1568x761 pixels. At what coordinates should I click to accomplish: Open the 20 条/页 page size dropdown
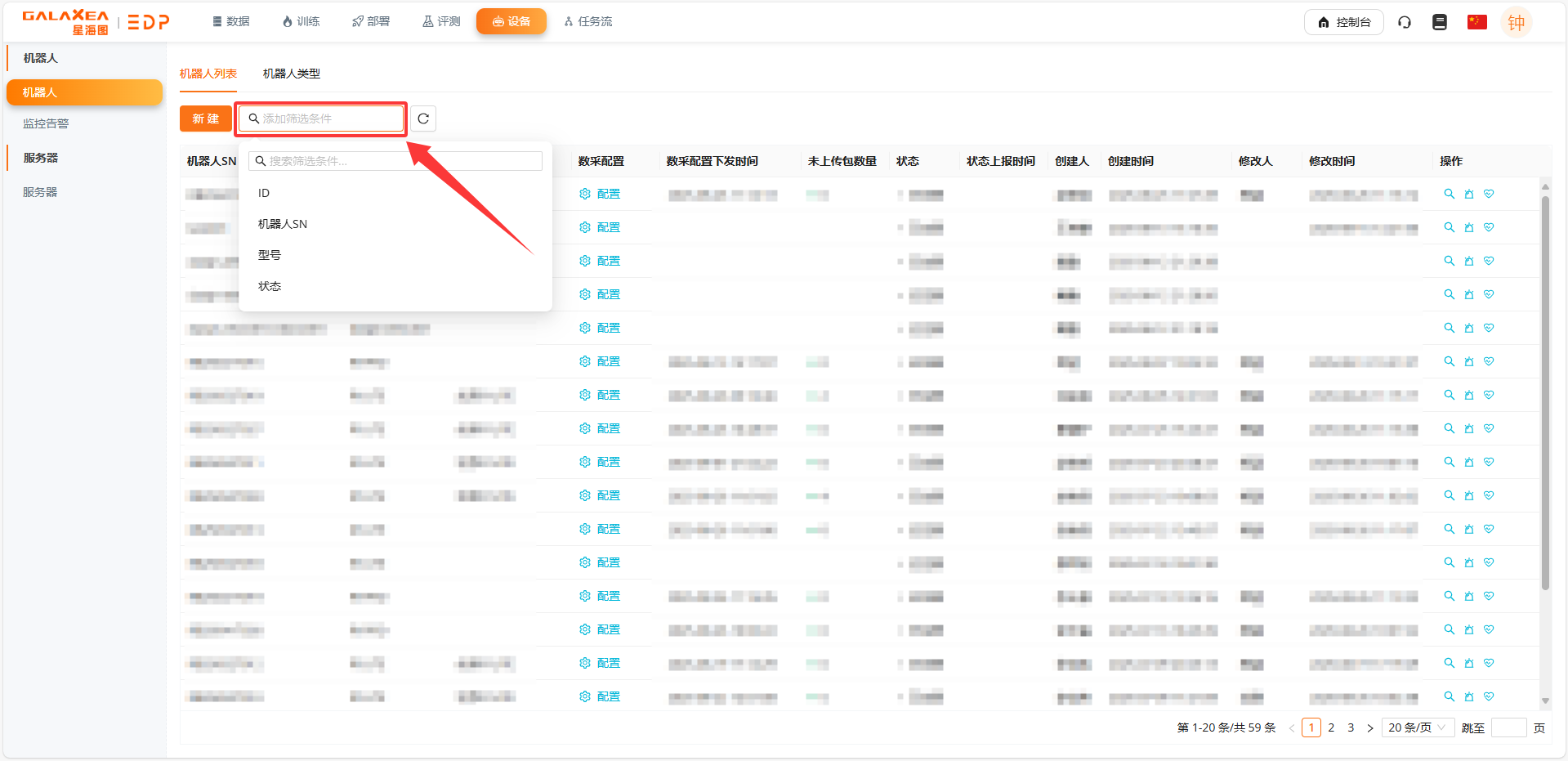1417,727
